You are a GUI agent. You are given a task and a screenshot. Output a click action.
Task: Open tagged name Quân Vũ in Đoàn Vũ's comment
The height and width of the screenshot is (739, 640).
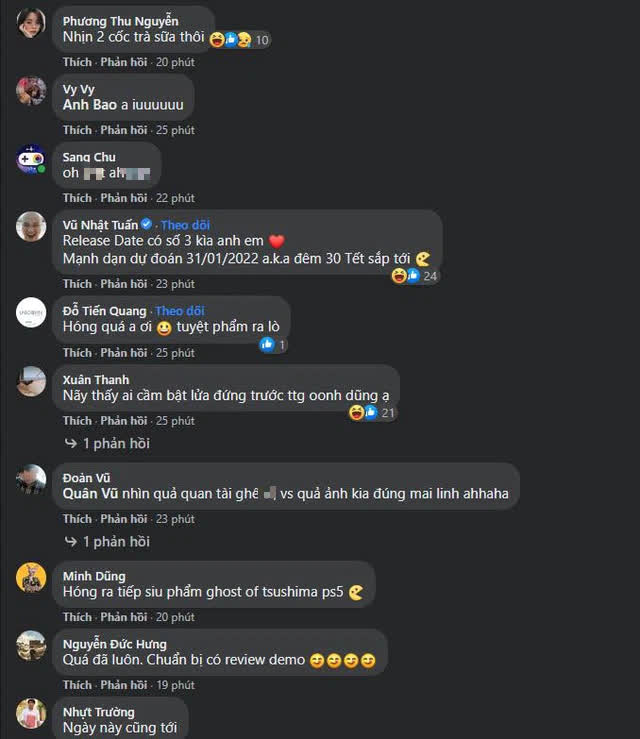[90, 493]
